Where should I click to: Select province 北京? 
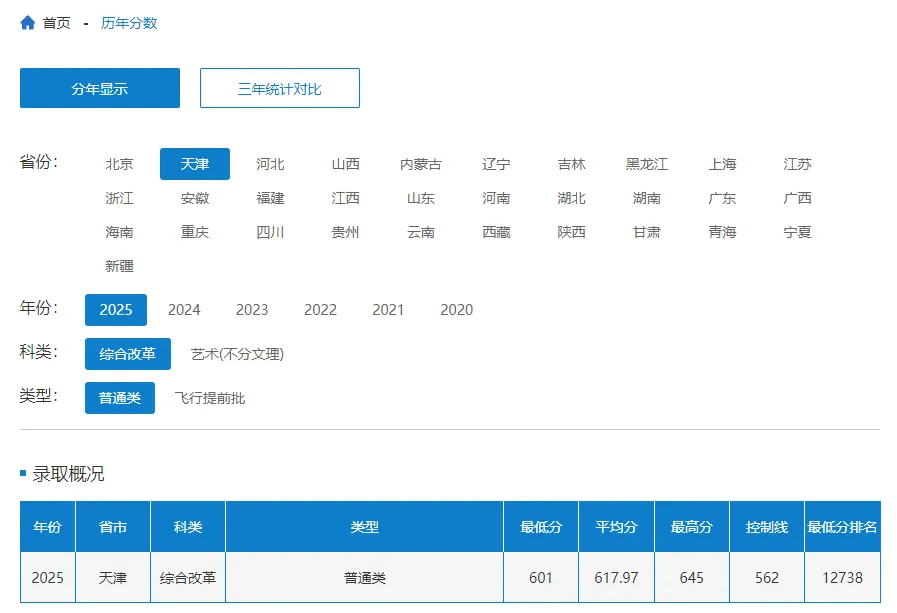coord(119,164)
